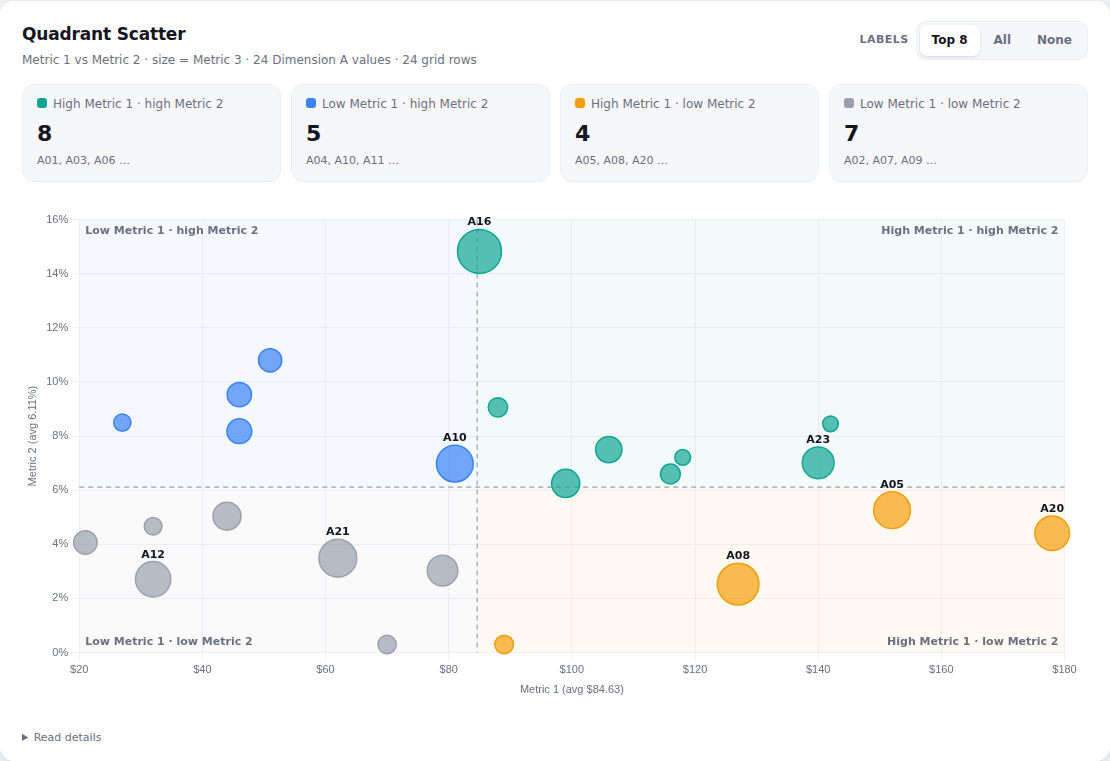Click the chart subtitle about 24 grid rows
The height and width of the screenshot is (761, 1110).
(249, 59)
